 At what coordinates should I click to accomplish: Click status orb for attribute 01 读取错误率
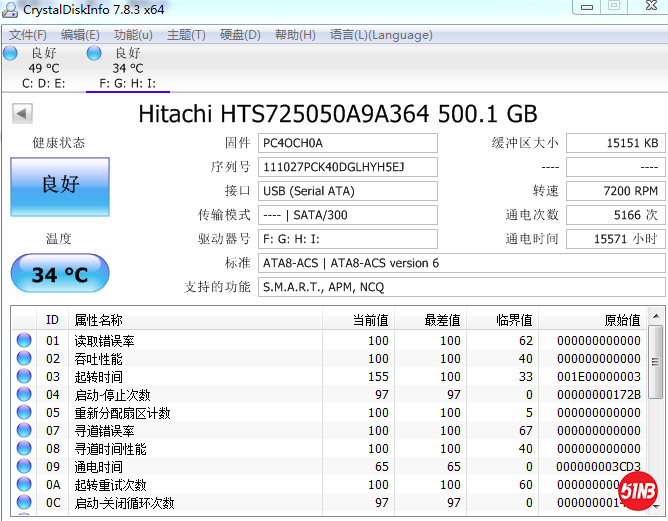[x=24, y=341]
